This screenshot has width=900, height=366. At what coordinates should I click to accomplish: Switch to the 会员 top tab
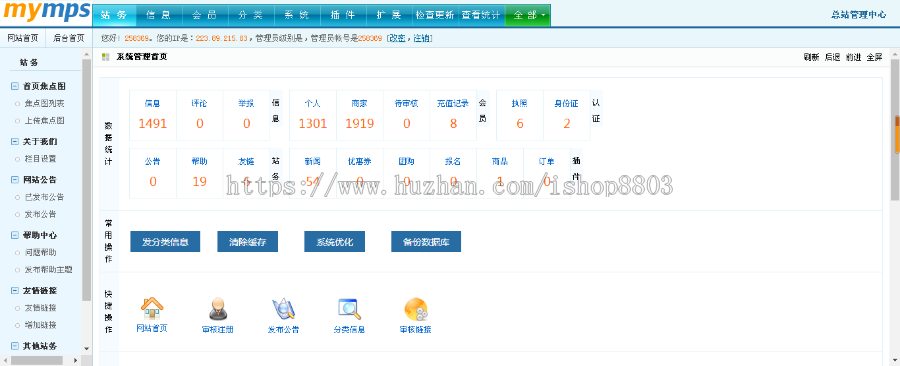pos(205,15)
